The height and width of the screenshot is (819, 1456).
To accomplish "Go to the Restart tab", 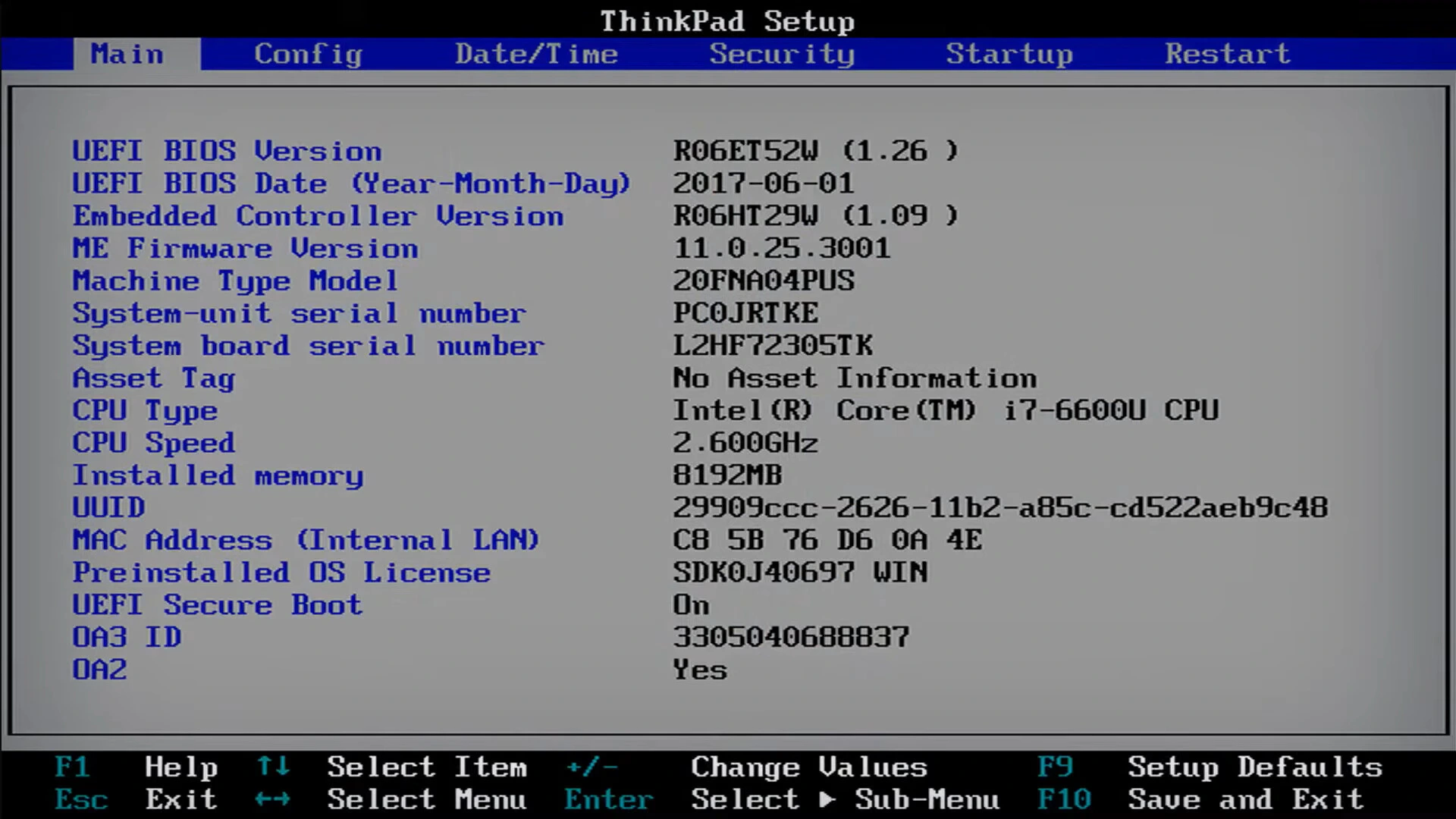I will [x=1227, y=54].
